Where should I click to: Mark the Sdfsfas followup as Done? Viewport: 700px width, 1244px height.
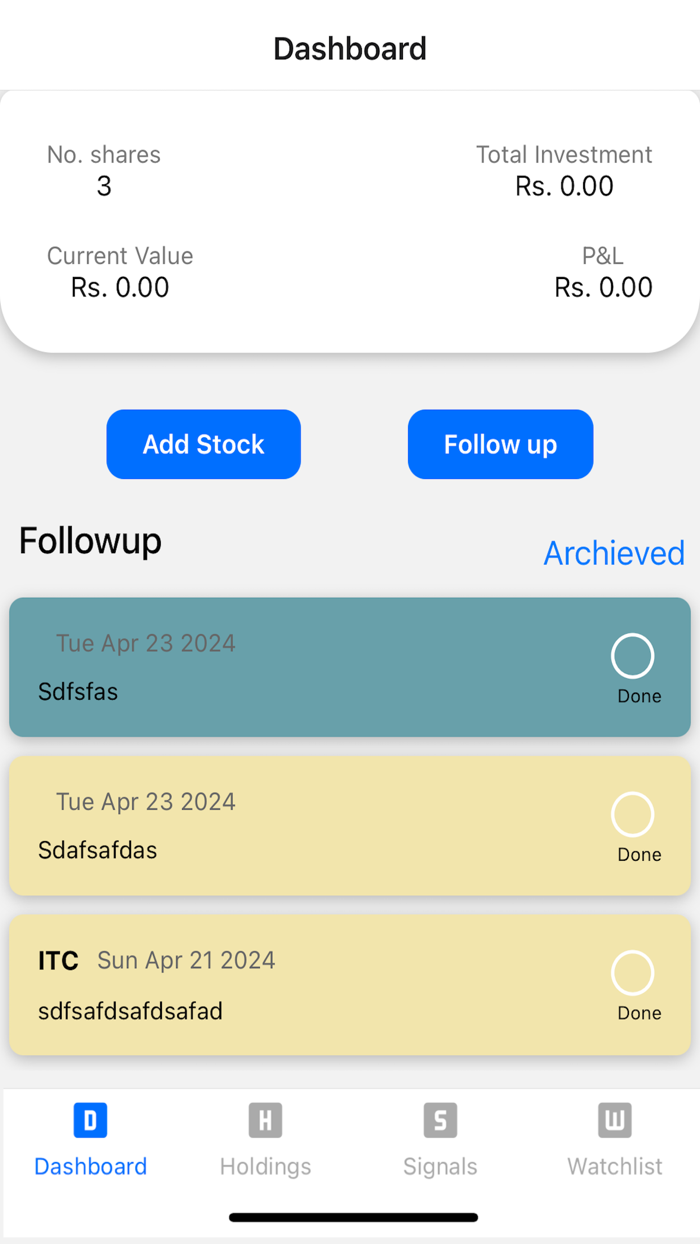(632, 655)
